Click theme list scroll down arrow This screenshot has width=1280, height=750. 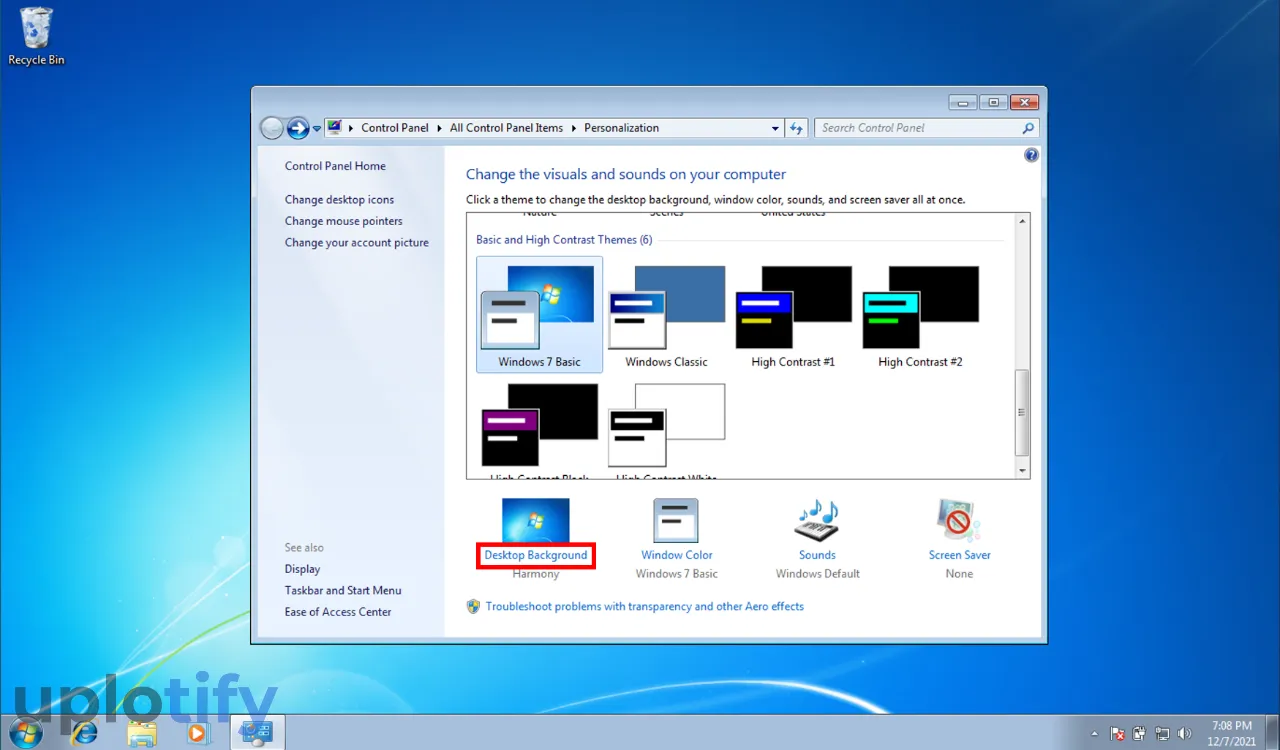point(1022,471)
